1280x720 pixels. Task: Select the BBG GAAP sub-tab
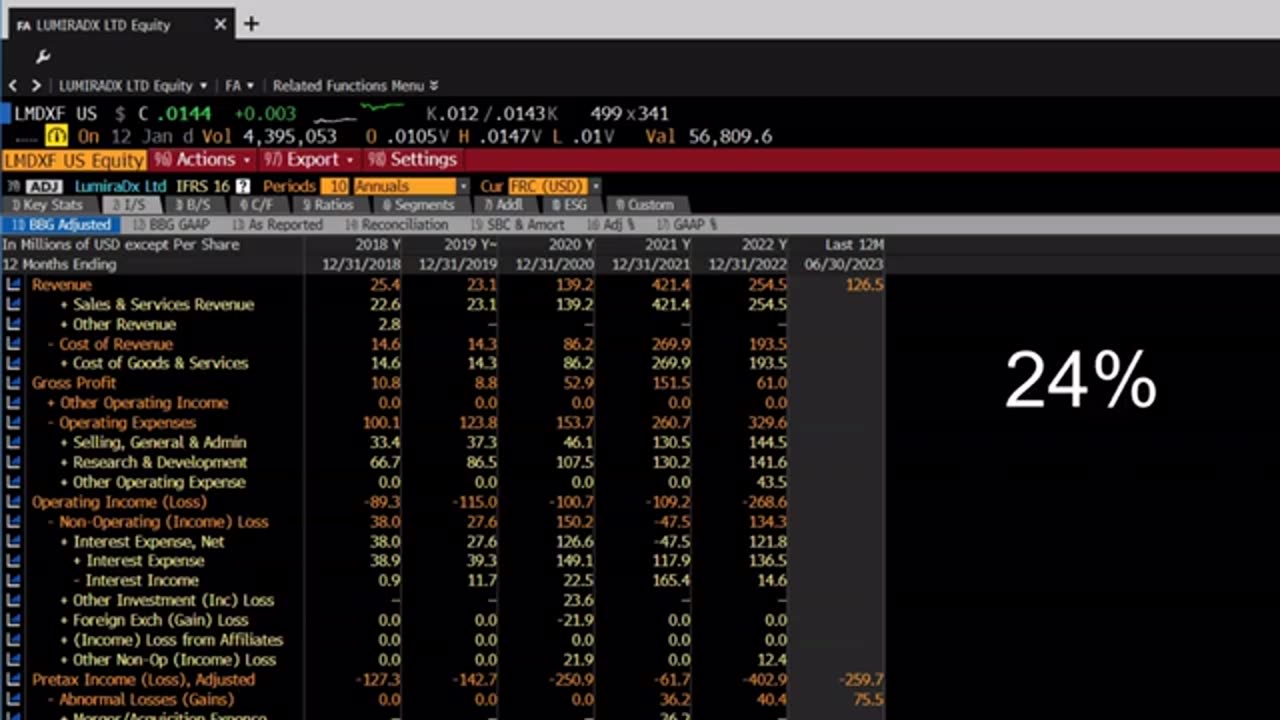pos(170,225)
